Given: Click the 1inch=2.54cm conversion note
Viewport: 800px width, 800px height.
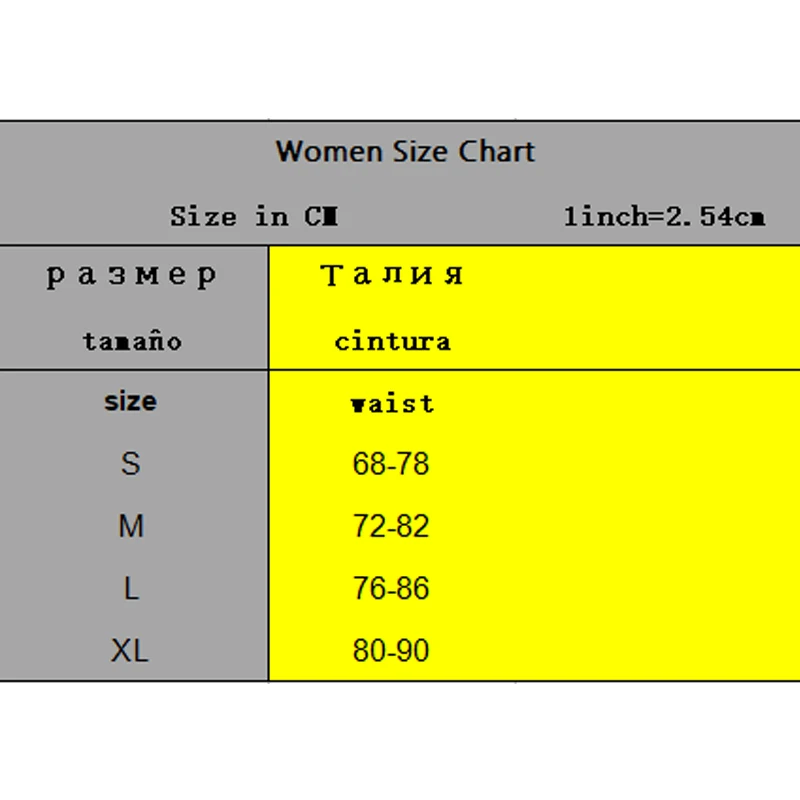Looking at the screenshot, I should click(x=664, y=216).
